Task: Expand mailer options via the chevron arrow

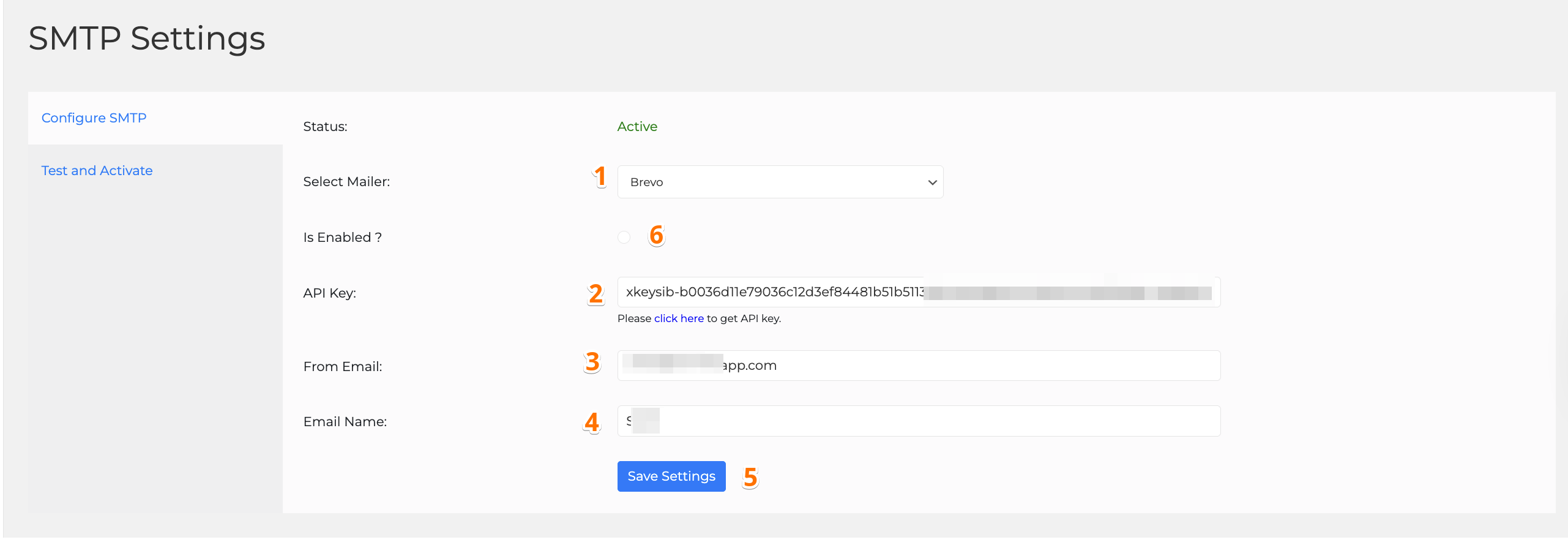Action: pos(931,181)
